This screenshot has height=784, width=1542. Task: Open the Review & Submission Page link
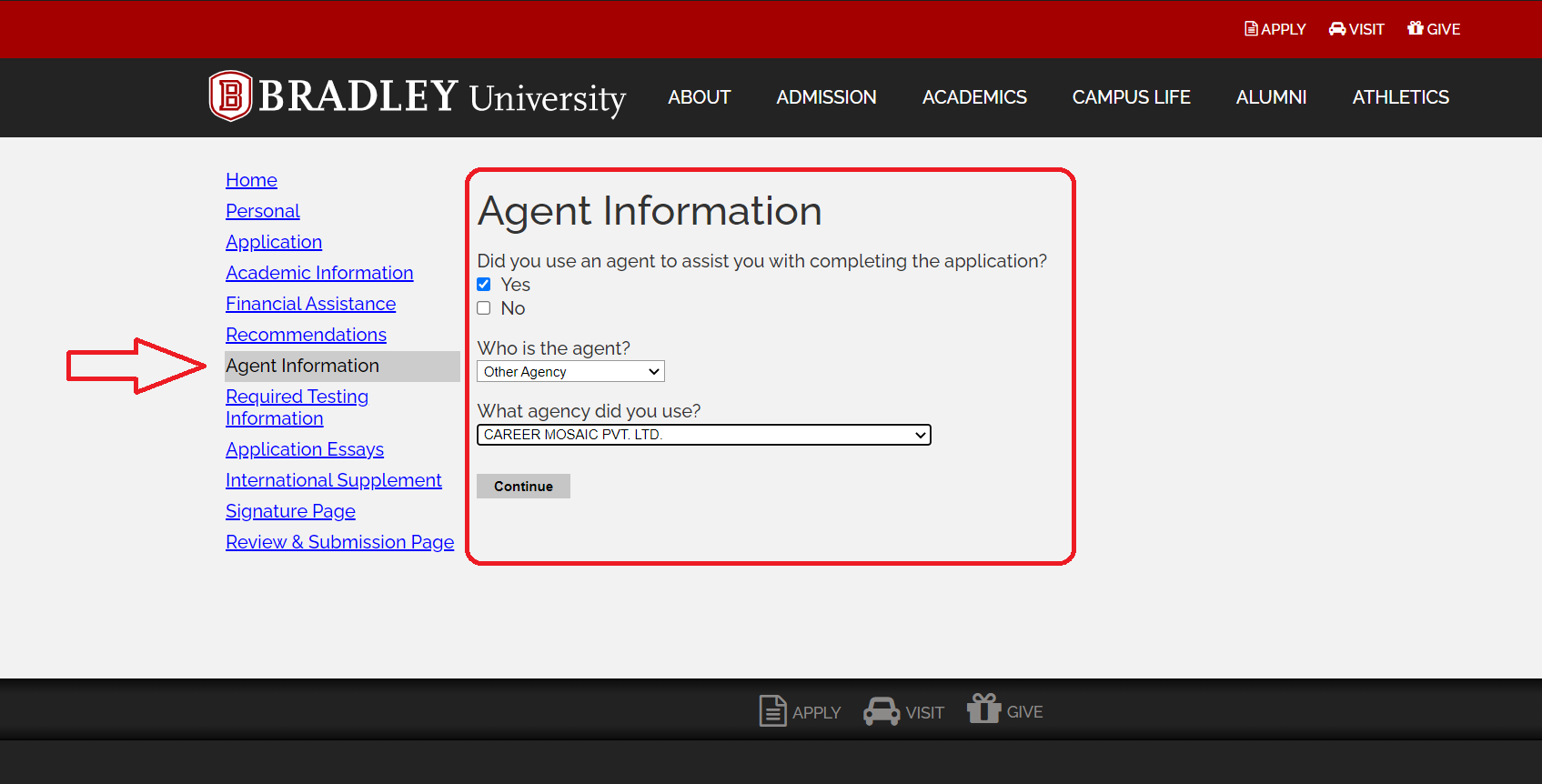(339, 542)
